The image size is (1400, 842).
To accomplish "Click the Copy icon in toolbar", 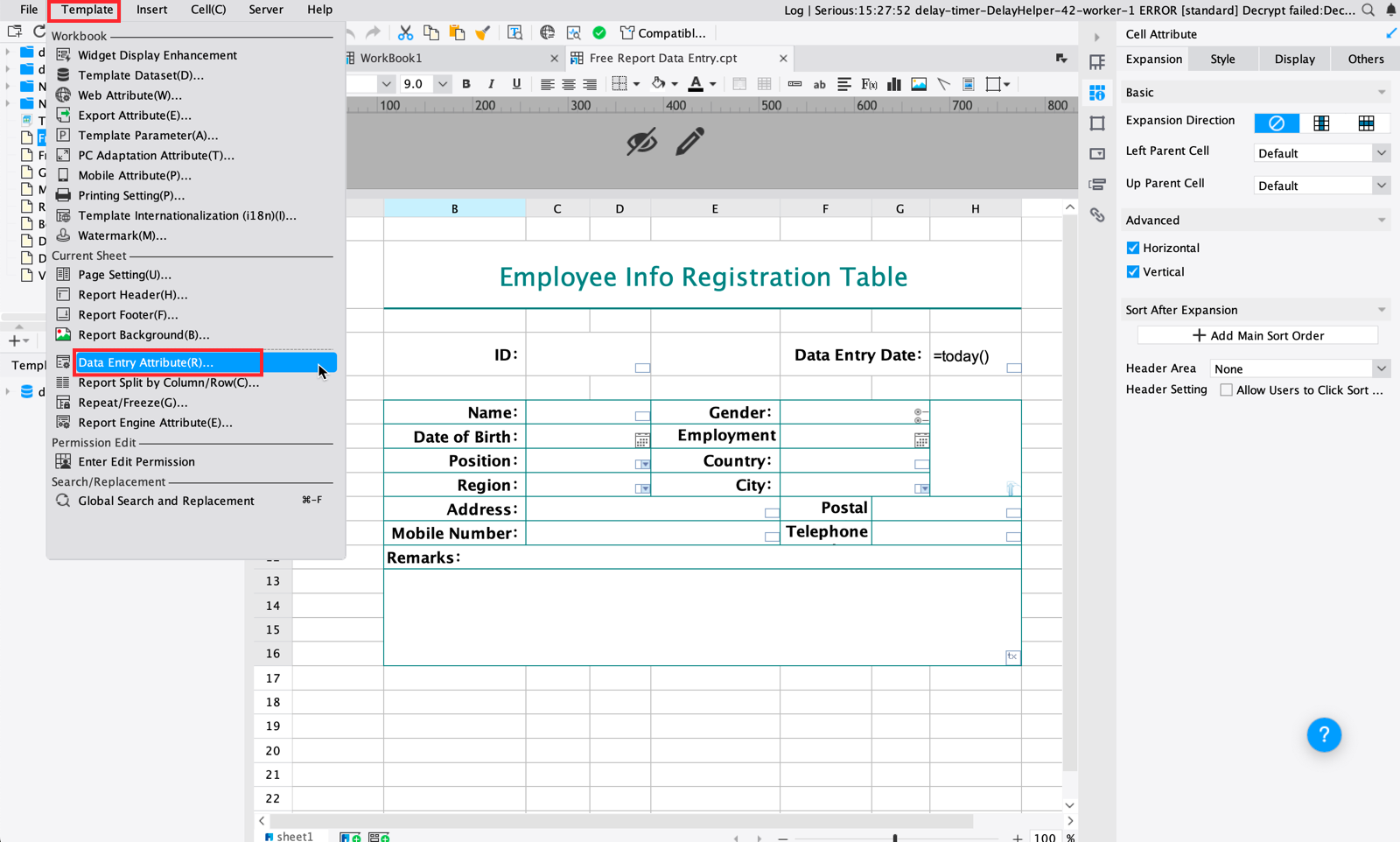I will tap(431, 33).
